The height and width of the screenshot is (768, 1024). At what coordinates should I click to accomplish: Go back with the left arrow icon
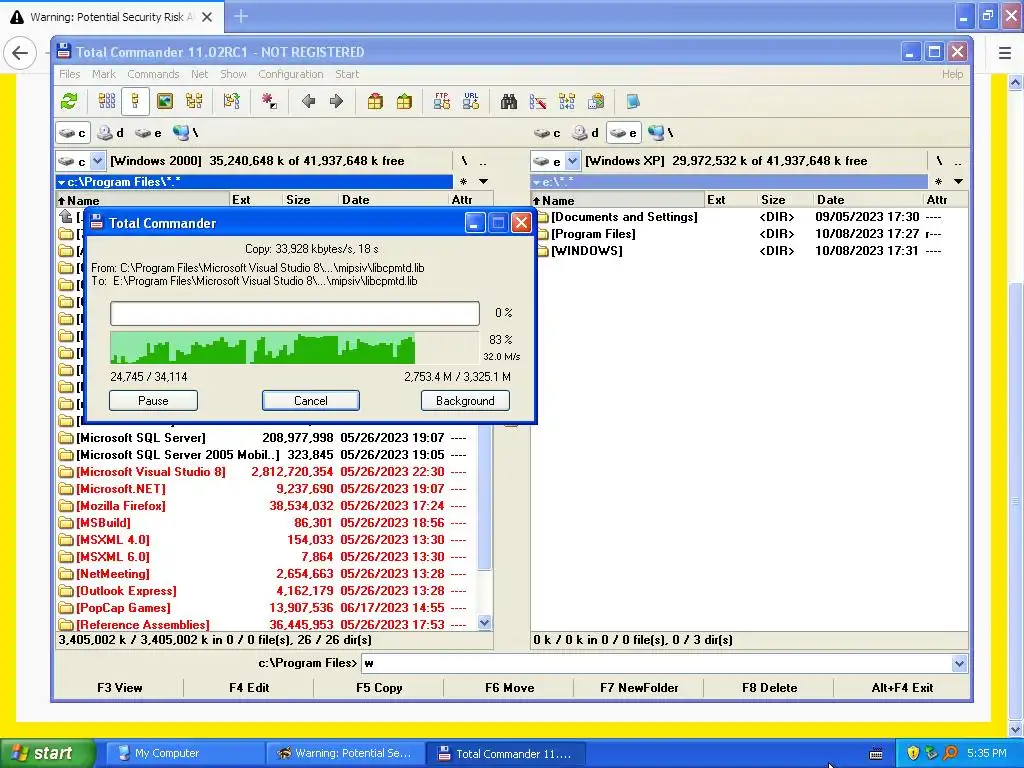pos(308,101)
